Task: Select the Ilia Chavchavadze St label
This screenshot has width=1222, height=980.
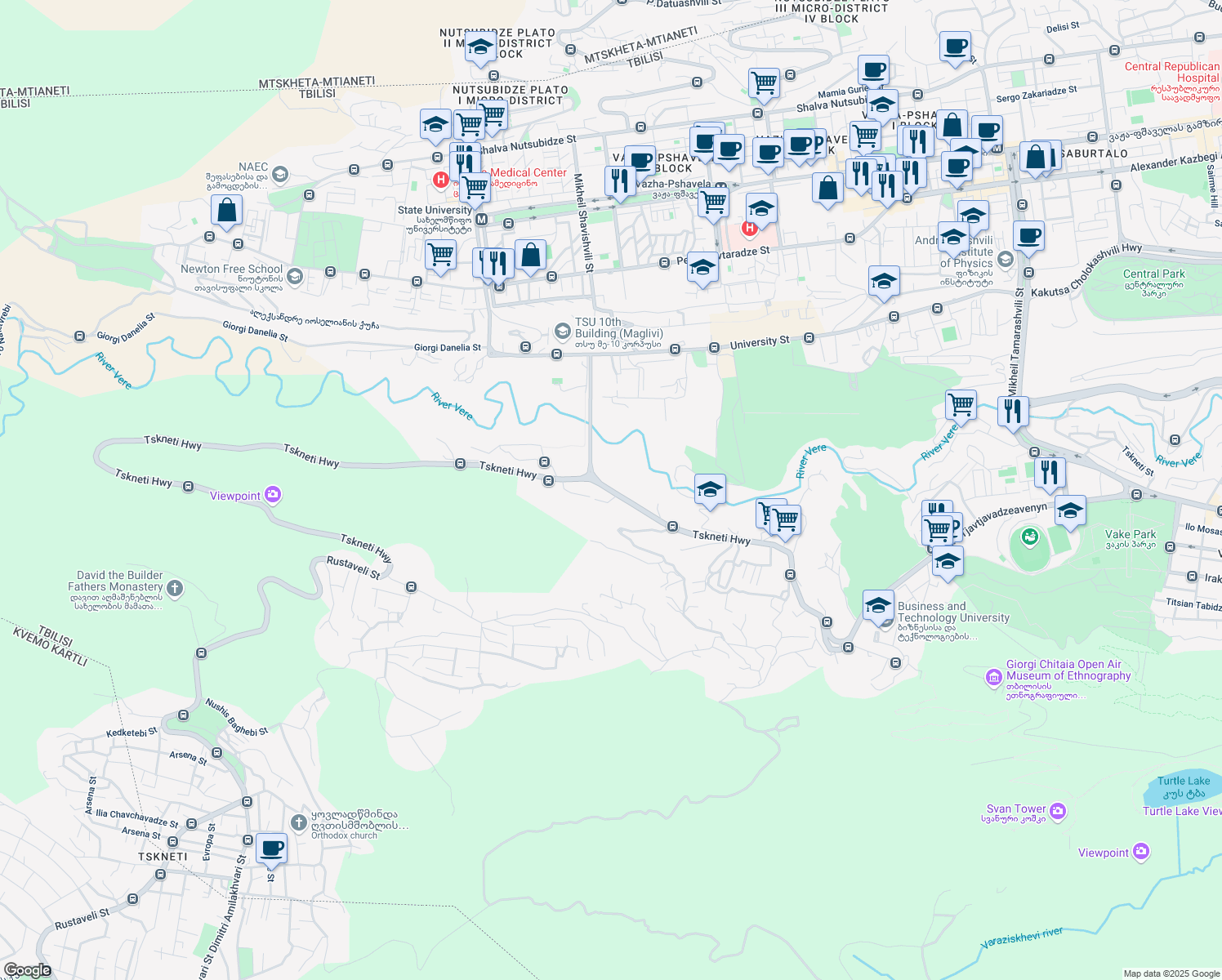Action: point(137,818)
